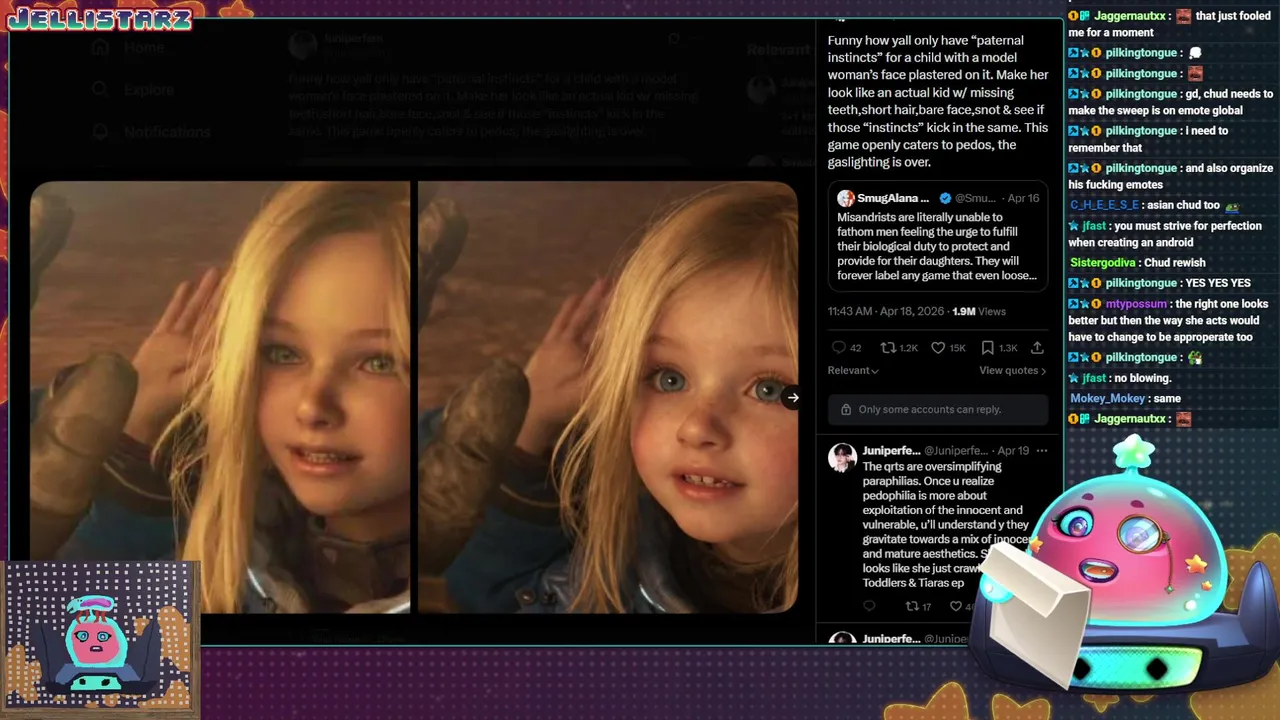Open pilkingtongue's name beside 'YES YES YES'
The width and height of the screenshot is (1280, 720).
point(1141,283)
